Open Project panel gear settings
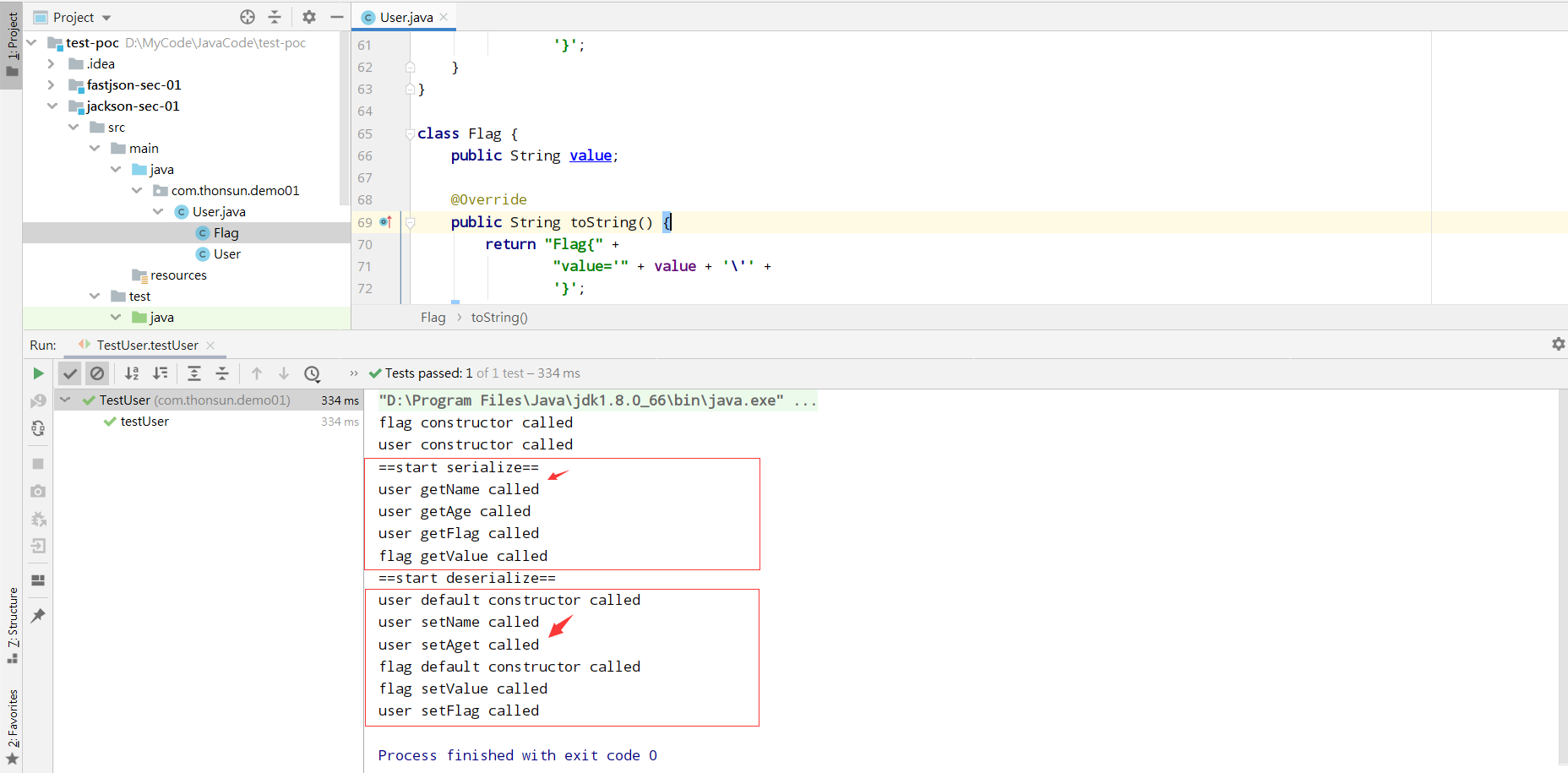Screen dimensions: 1568x773 309,17
